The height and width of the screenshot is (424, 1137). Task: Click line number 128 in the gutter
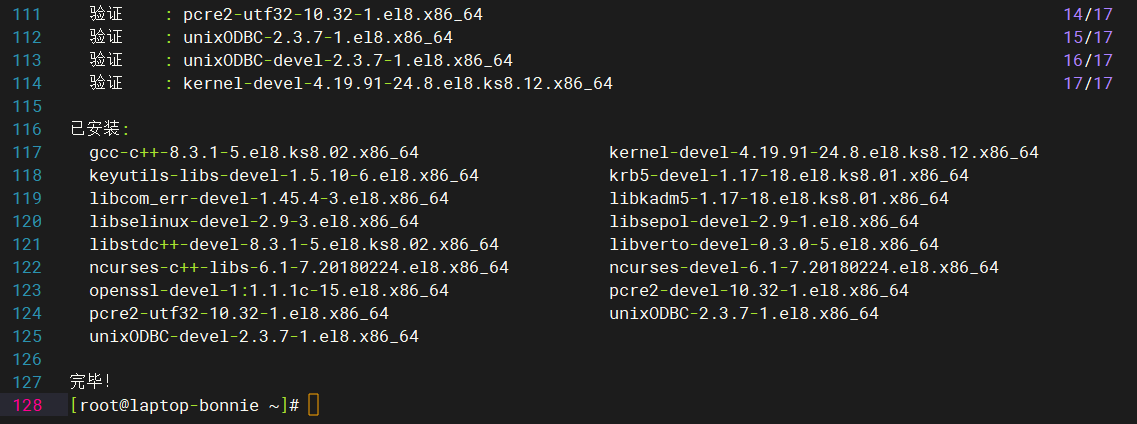[28, 405]
